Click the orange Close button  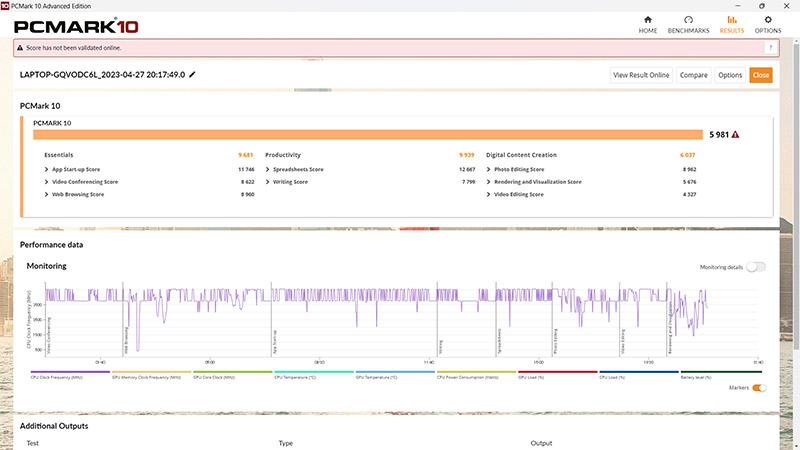pyautogui.click(x=761, y=75)
